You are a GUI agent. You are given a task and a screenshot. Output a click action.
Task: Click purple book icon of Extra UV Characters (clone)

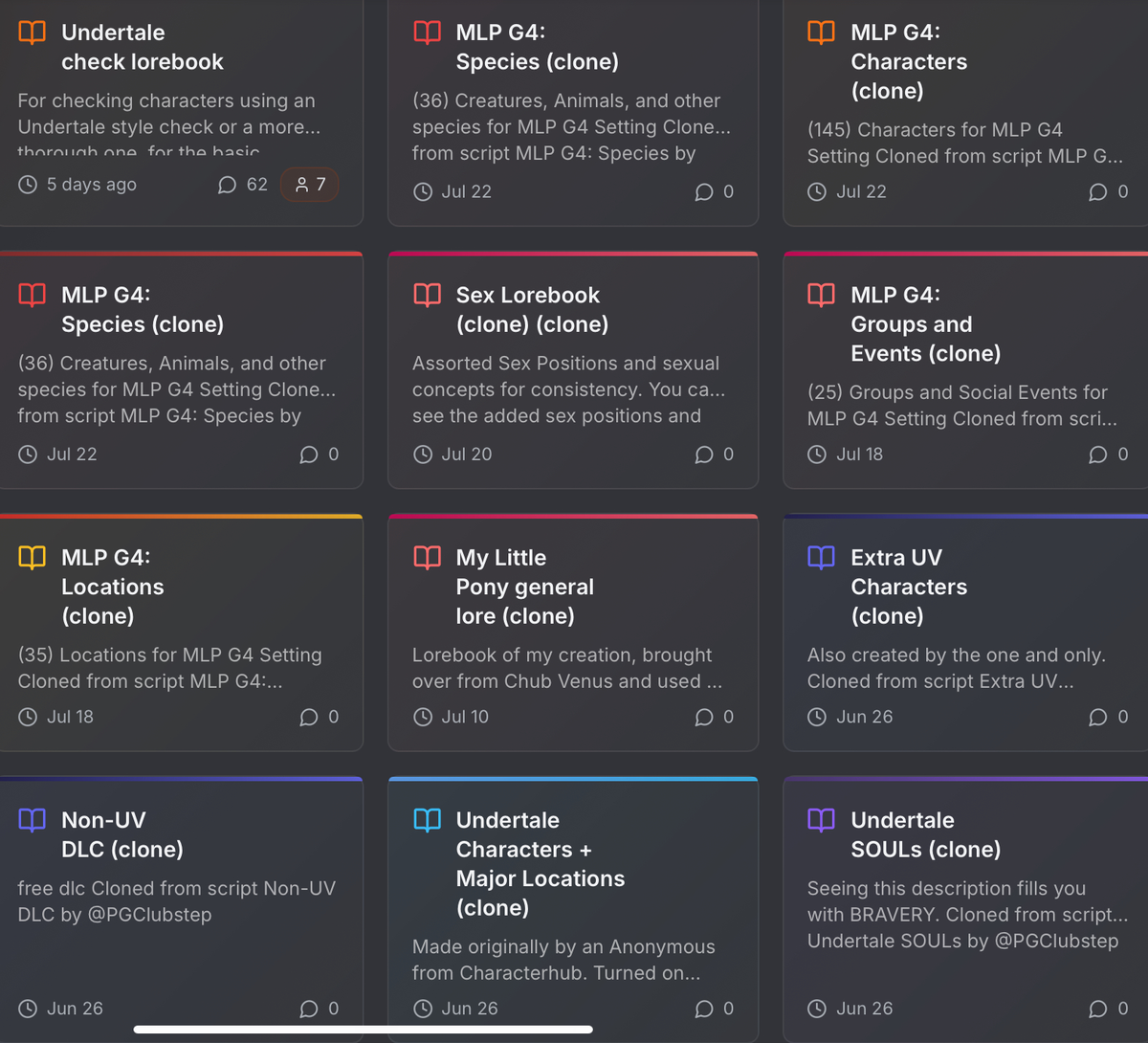821,557
